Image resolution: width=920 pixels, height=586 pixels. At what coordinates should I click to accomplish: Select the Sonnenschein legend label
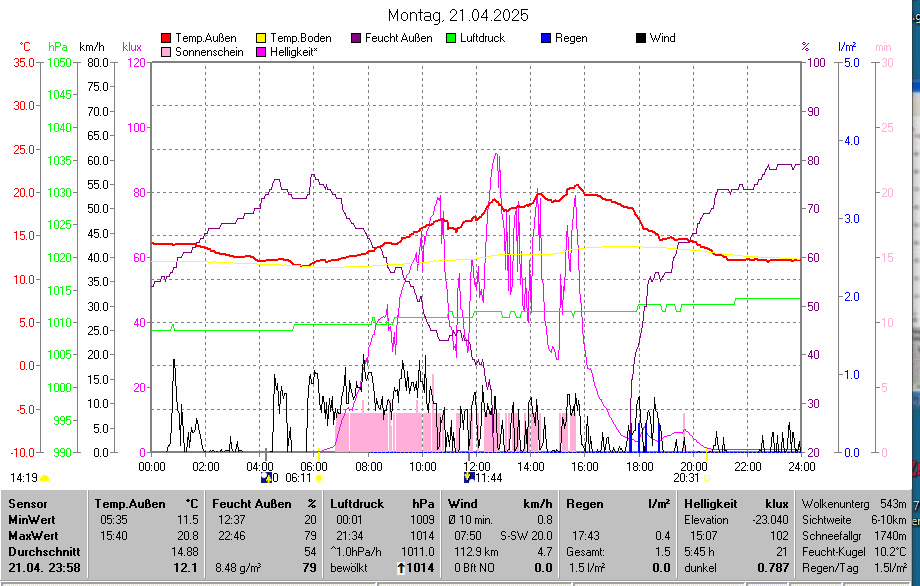(209, 52)
